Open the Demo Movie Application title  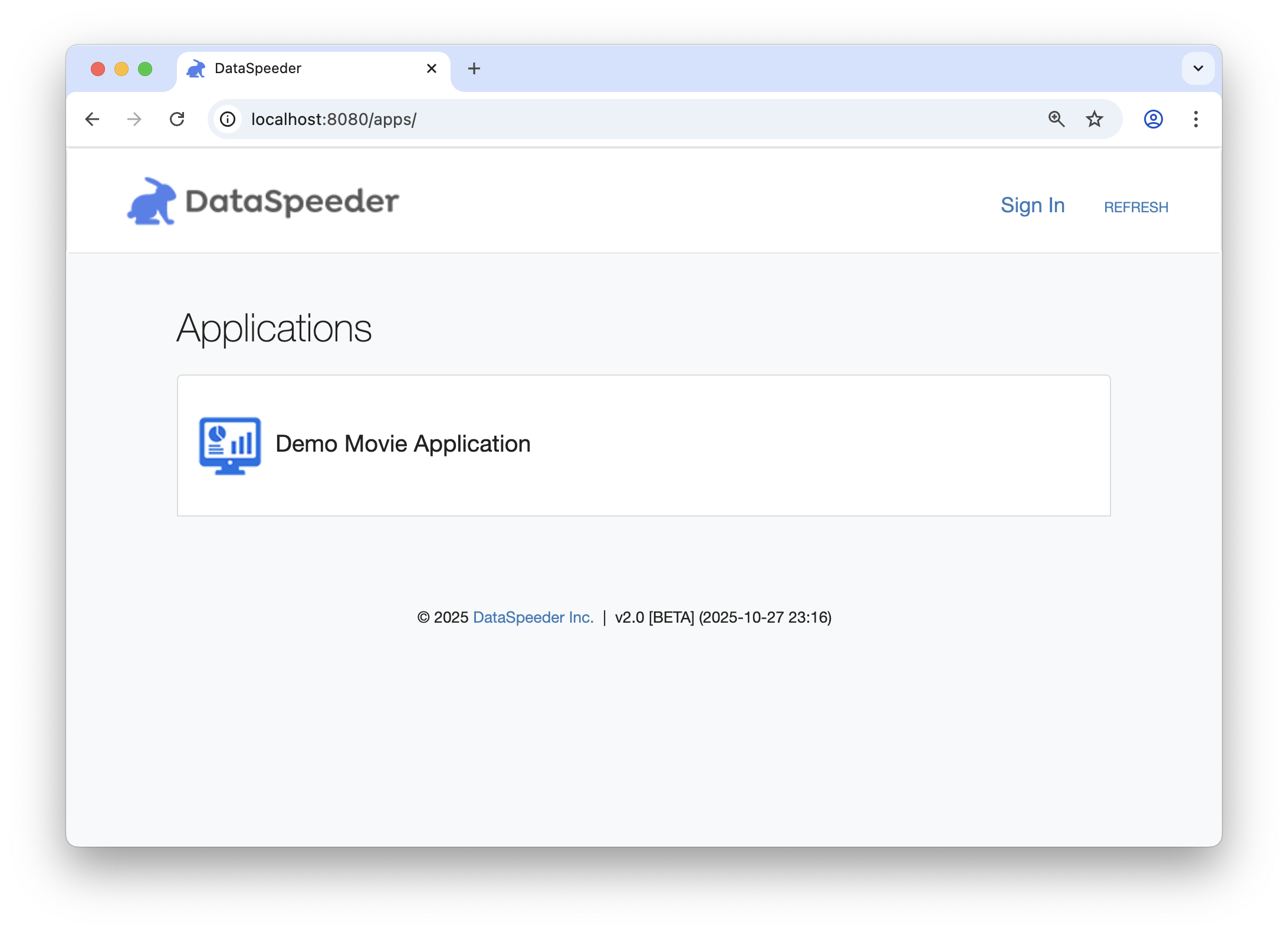(x=403, y=444)
